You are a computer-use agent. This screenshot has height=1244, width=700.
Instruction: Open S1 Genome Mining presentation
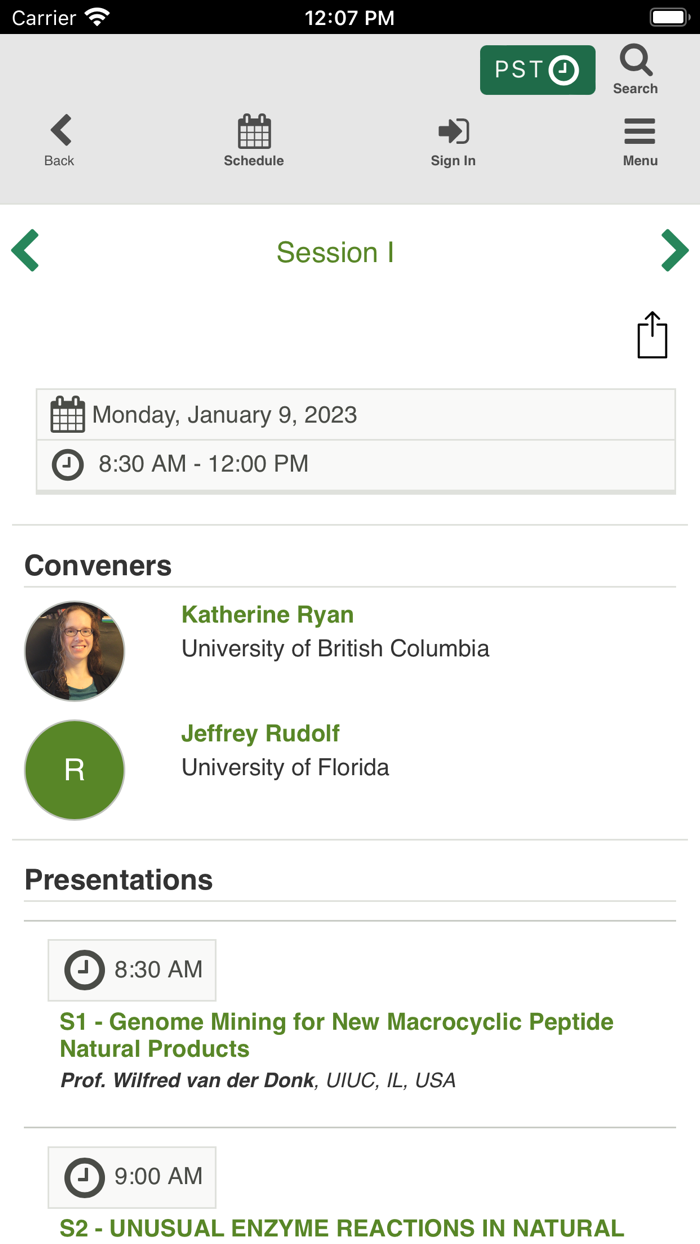tap(336, 1035)
